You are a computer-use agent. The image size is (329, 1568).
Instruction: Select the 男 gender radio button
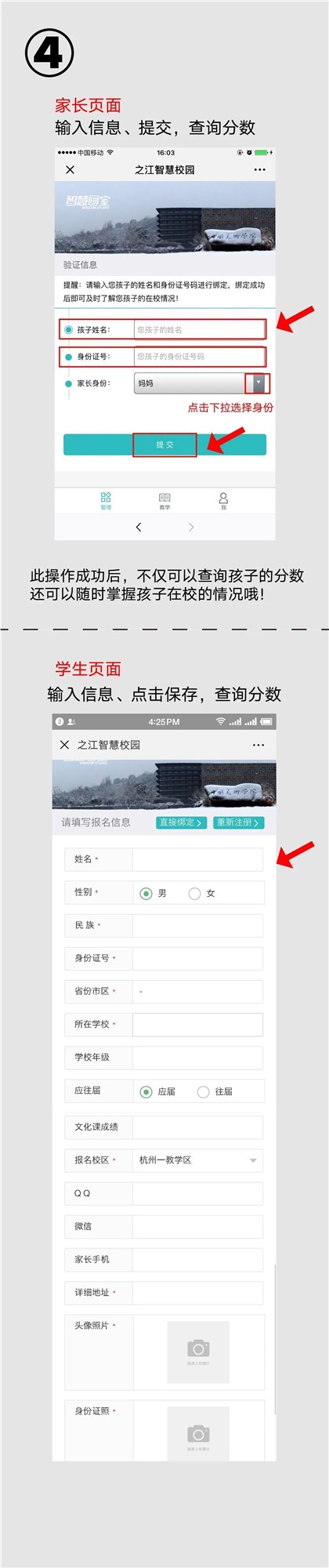pos(146,893)
